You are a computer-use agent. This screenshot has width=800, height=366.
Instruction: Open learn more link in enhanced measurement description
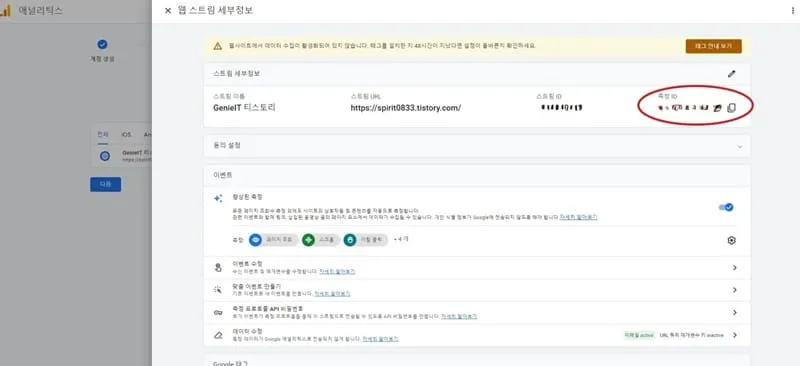578,217
